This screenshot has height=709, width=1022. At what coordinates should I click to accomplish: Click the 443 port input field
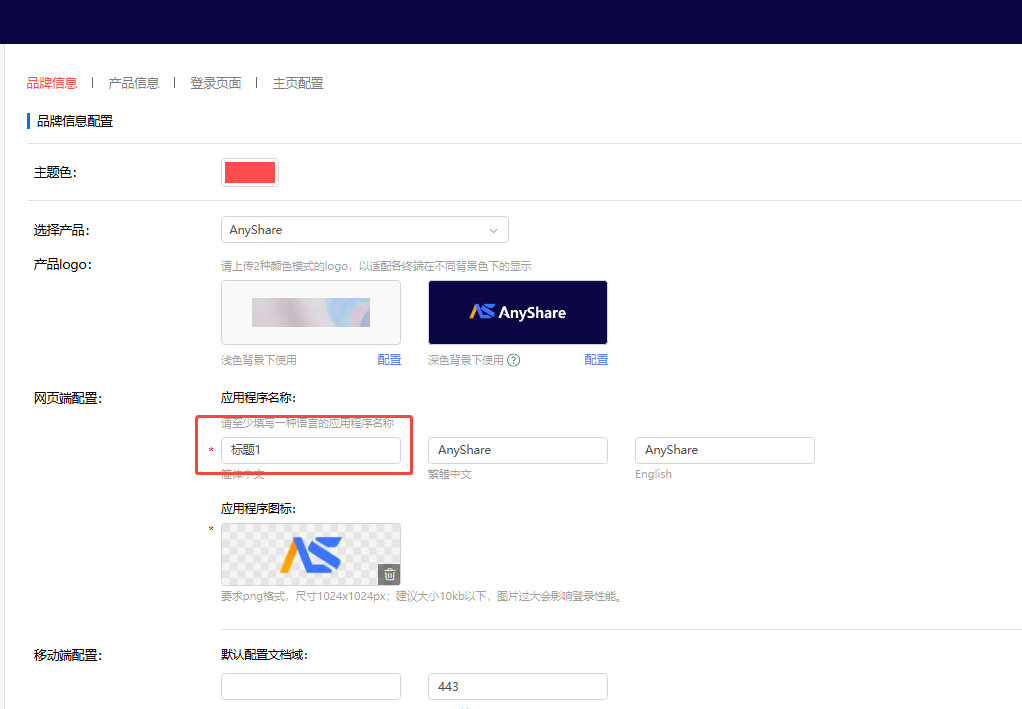pyautogui.click(x=517, y=686)
